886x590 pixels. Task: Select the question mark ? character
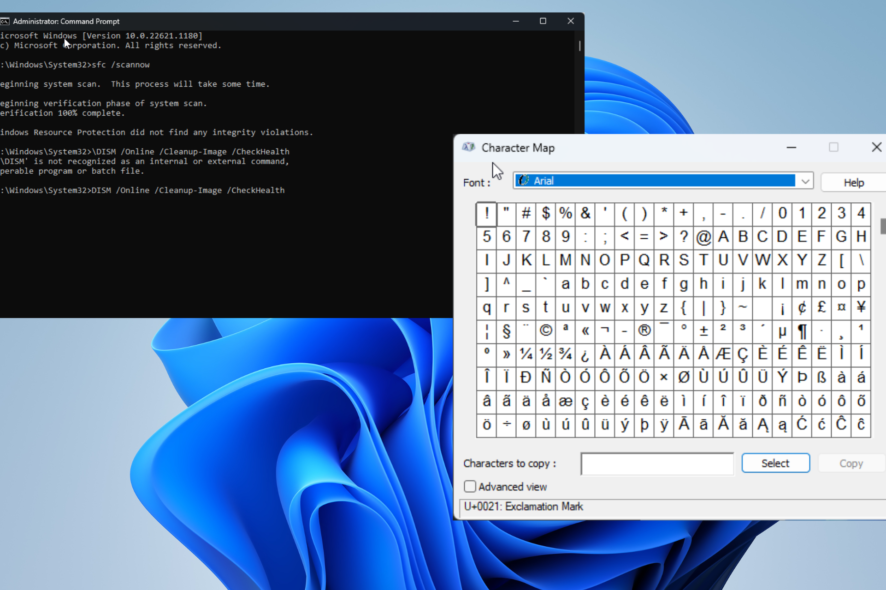point(684,237)
